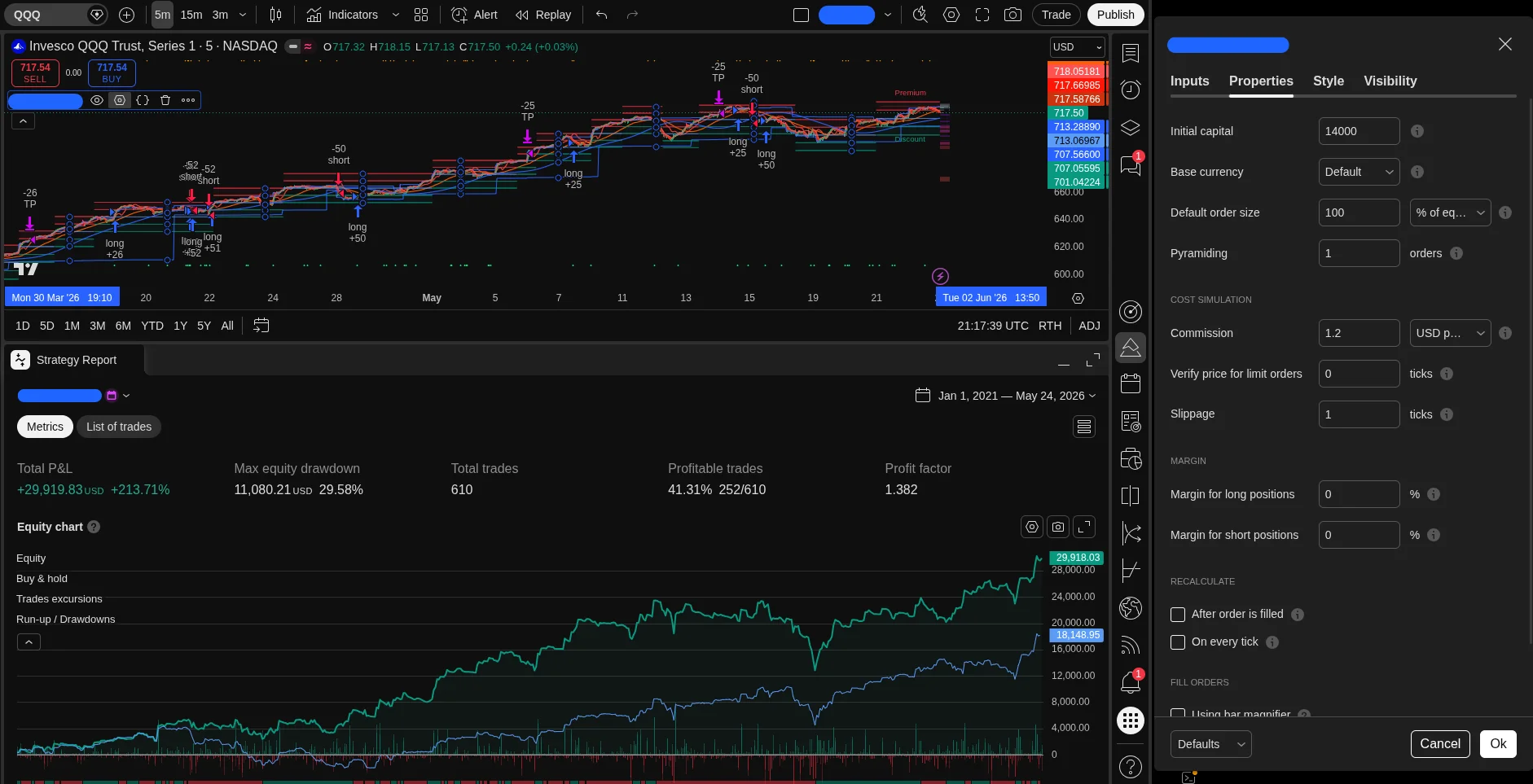Expand the Base currency Default dropdown
Screen dimensions: 1533x784
(x=1359, y=172)
